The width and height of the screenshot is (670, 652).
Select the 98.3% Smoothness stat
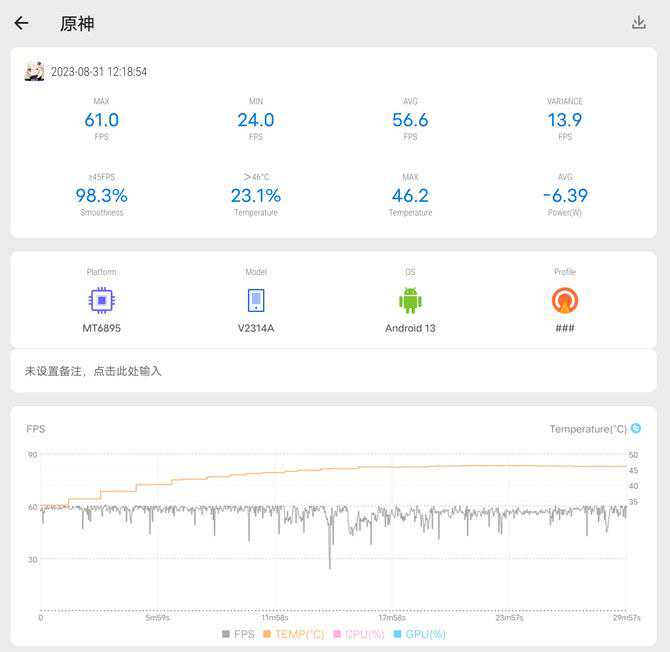point(101,196)
